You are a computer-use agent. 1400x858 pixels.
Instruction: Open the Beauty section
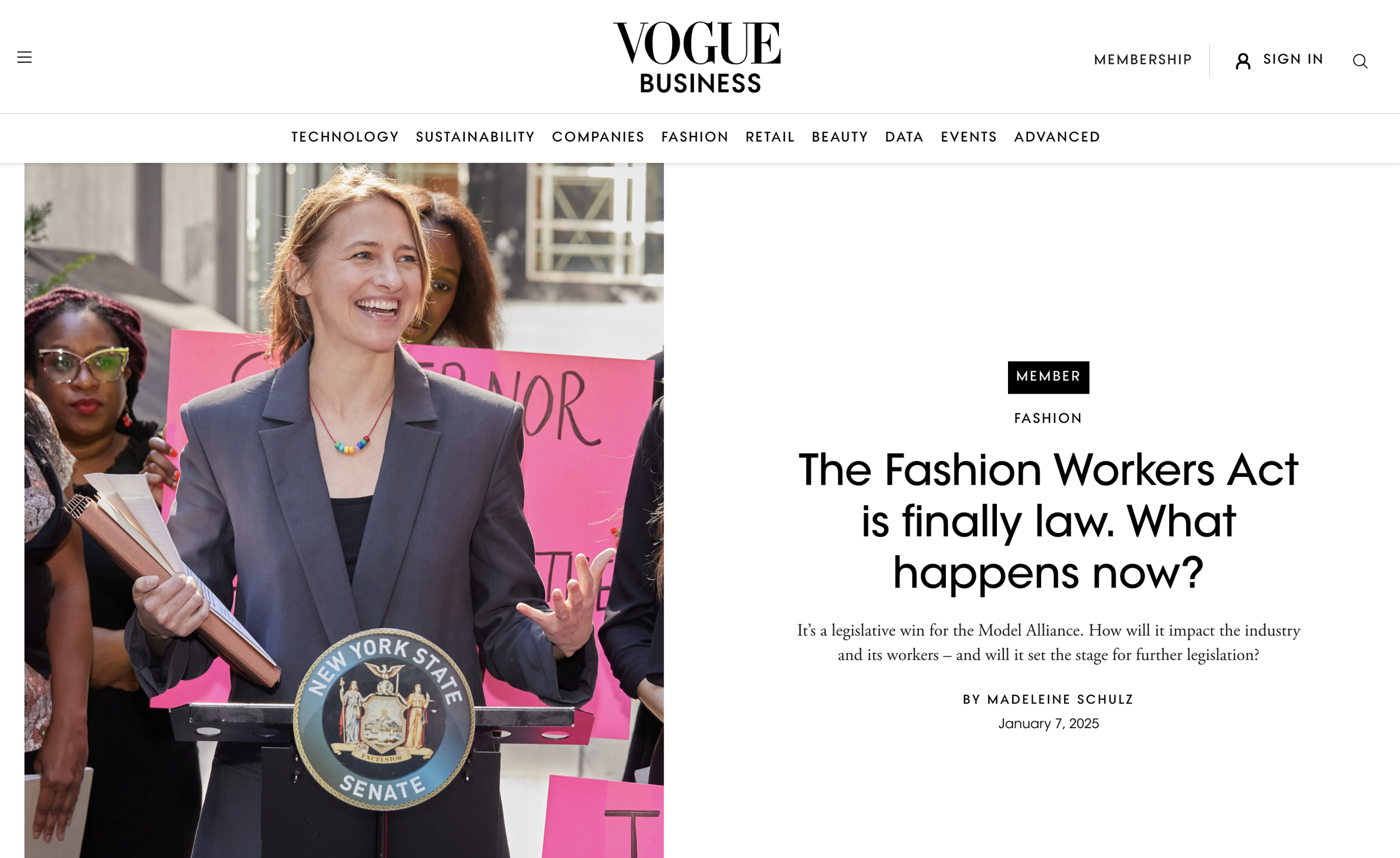tap(839, 137)
